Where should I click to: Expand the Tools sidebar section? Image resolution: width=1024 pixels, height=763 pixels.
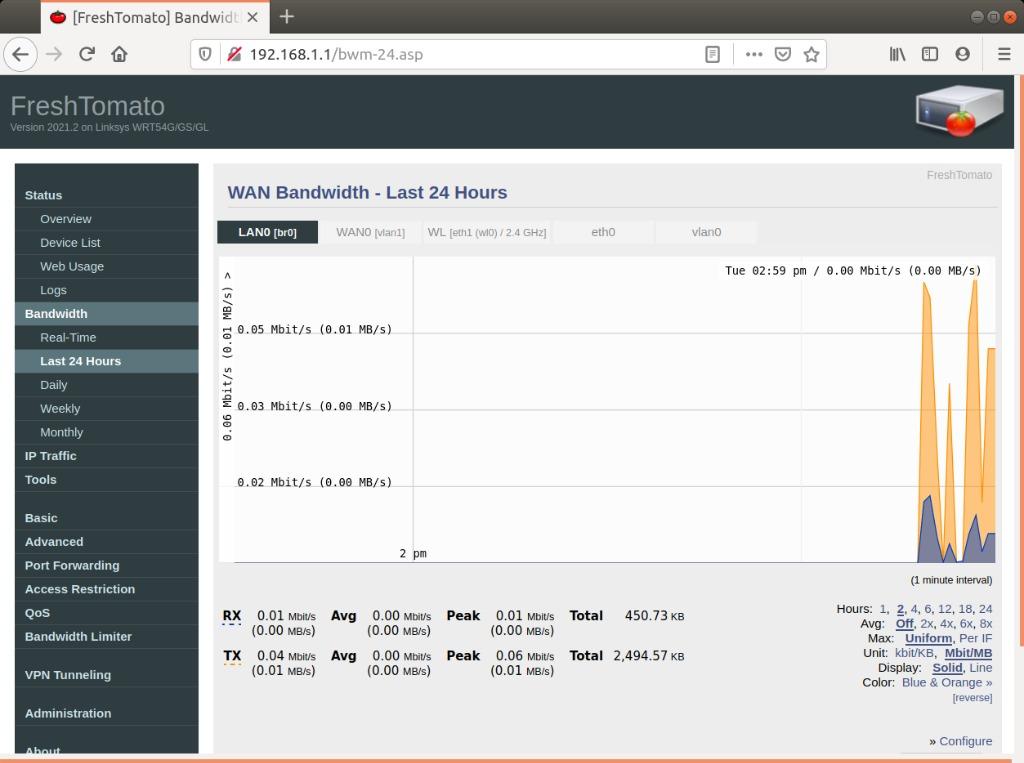[x=41, y=480]
